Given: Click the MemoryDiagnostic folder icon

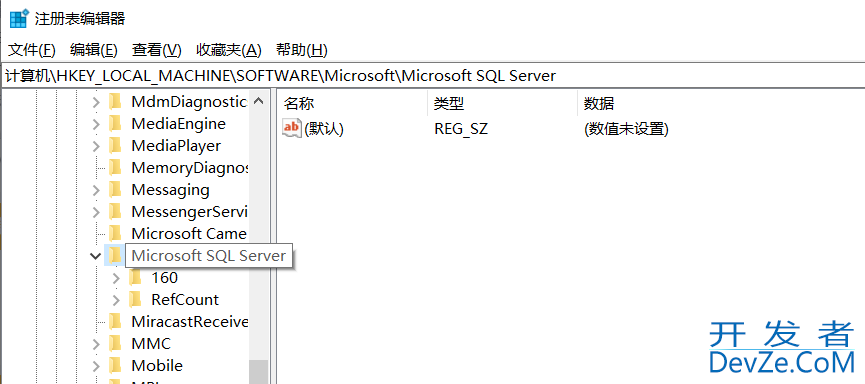Looking at the screenshot, I should tap(115, 167).
